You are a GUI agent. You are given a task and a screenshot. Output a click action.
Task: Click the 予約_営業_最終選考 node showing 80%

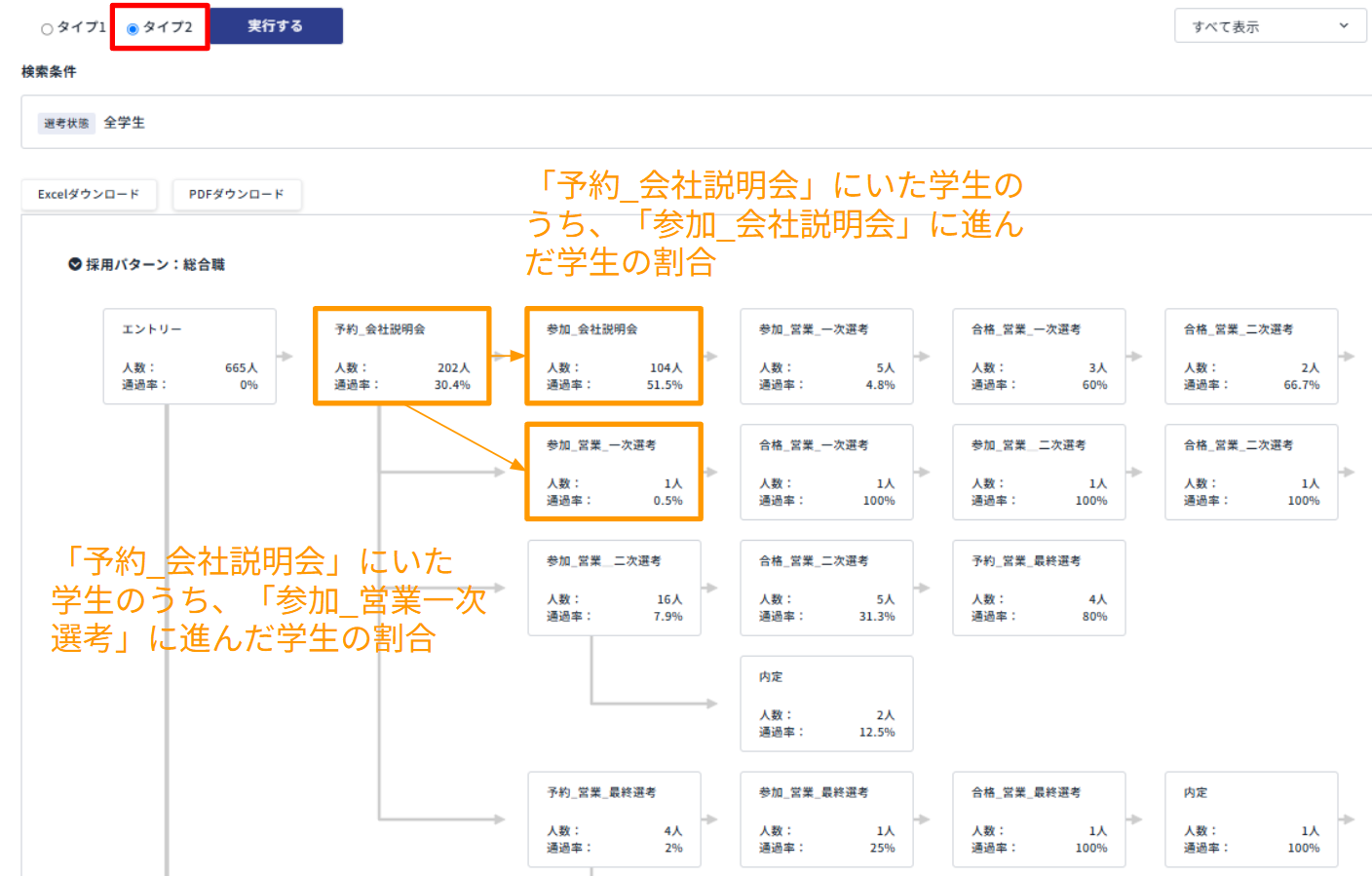tap(1039, 588)
